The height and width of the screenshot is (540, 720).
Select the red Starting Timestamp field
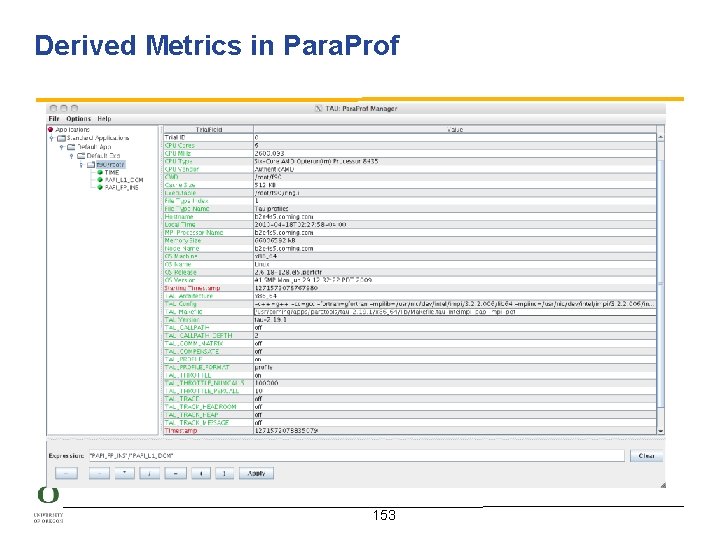(208, 288)
